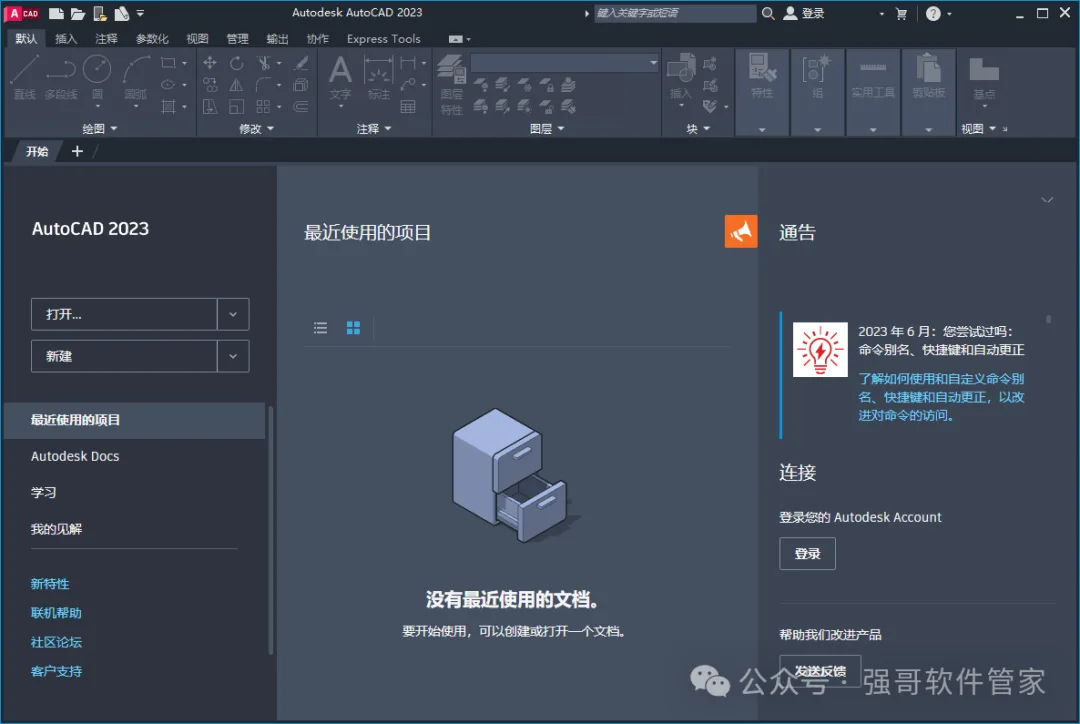This screenshot has width=1080, height=724.
Task: Expand the Block (块) panel
Action: click(x=698, y=129)
